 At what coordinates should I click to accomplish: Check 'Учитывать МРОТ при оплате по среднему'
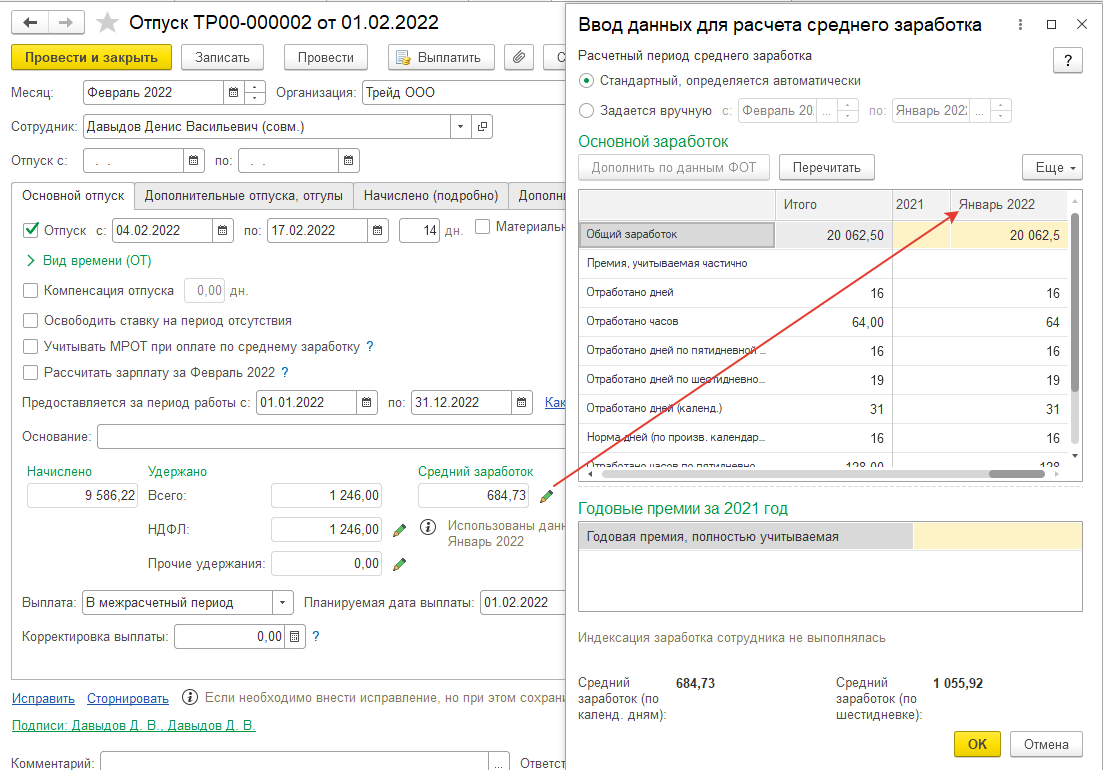[x=31, y=347]
